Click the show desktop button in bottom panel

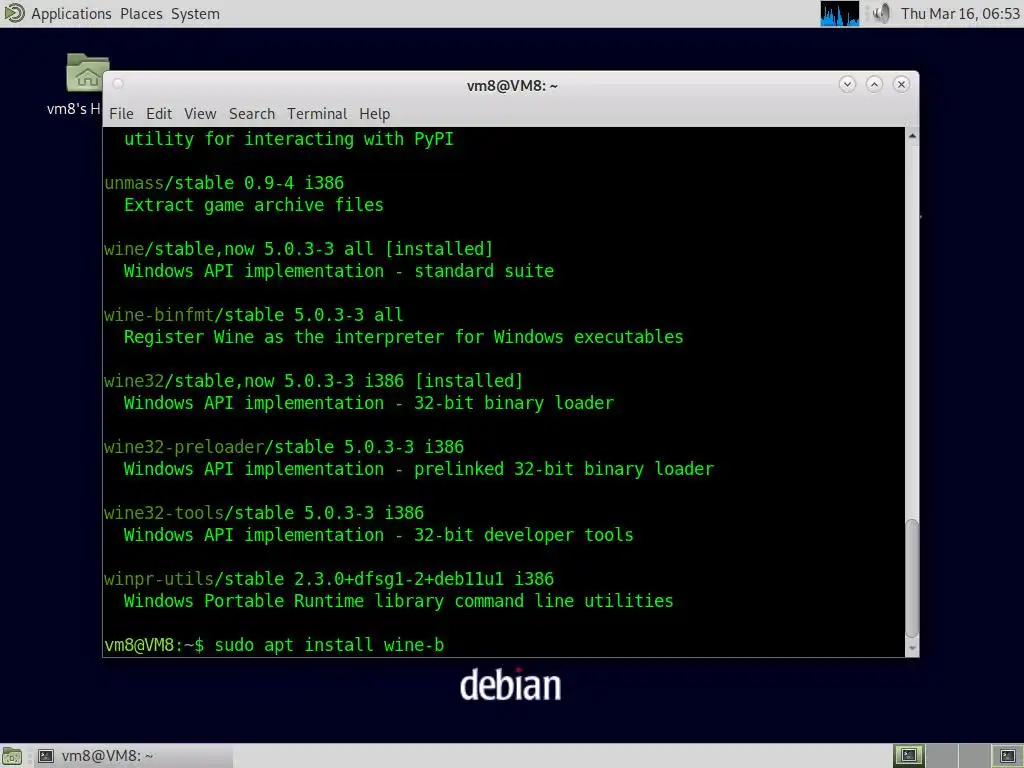click(x=12, y=756)
